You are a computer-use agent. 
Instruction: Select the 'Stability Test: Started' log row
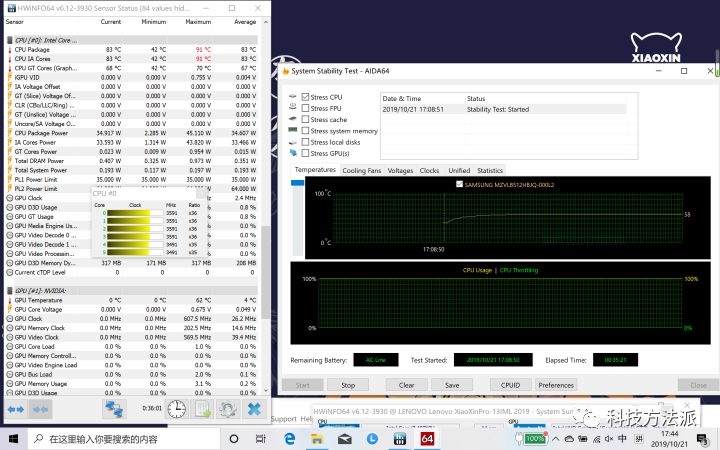pos(504,109)
